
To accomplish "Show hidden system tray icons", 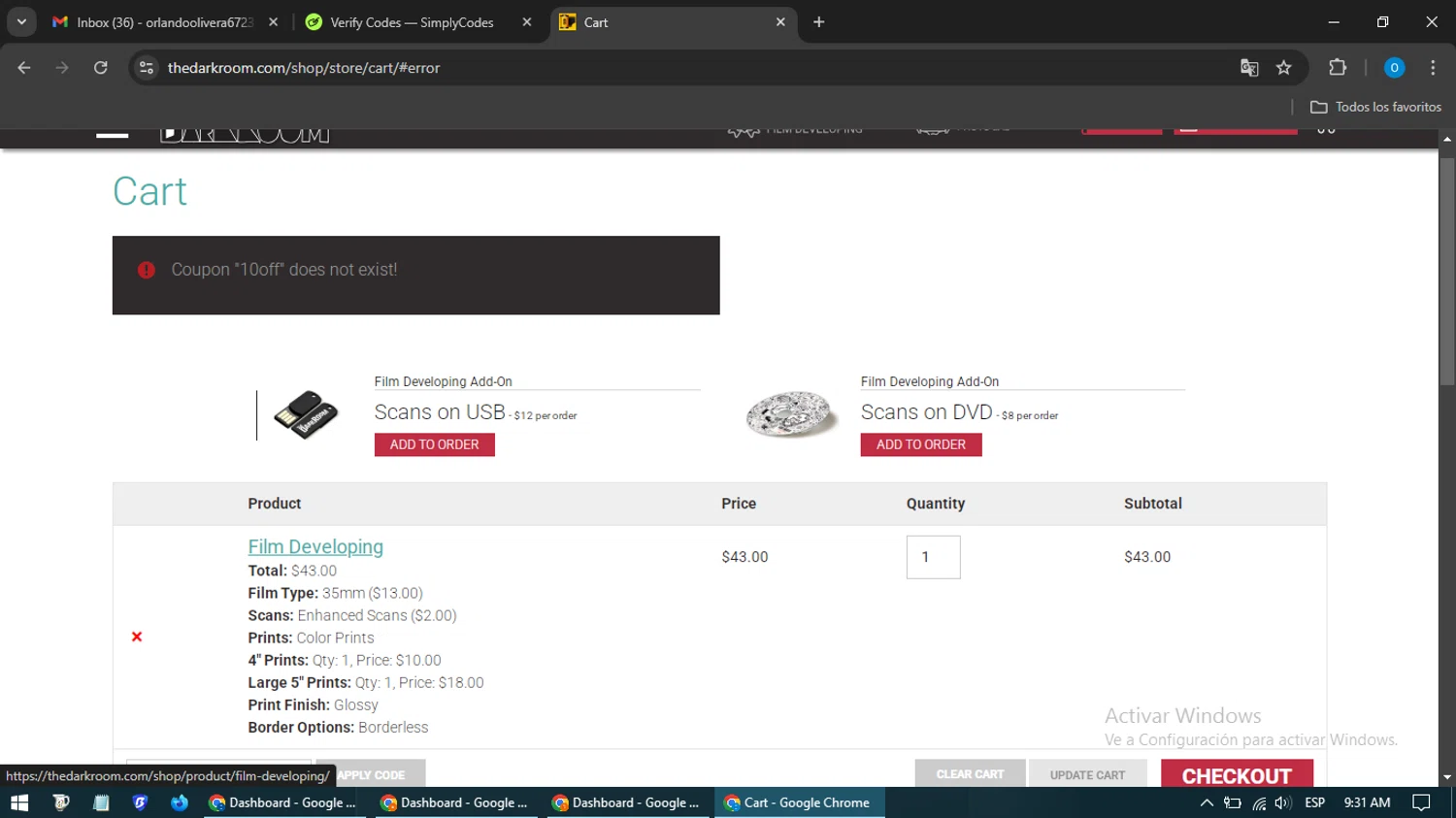I will click(1207, 802).
